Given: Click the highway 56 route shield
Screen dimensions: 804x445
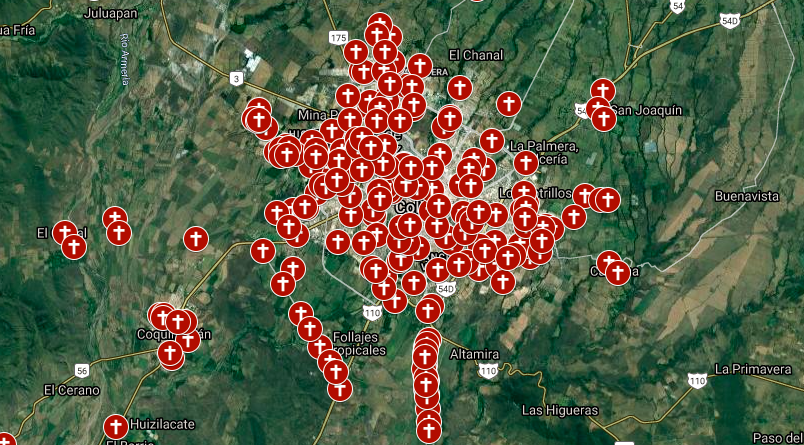Looking at the screenshot, I should coord(82,370).
